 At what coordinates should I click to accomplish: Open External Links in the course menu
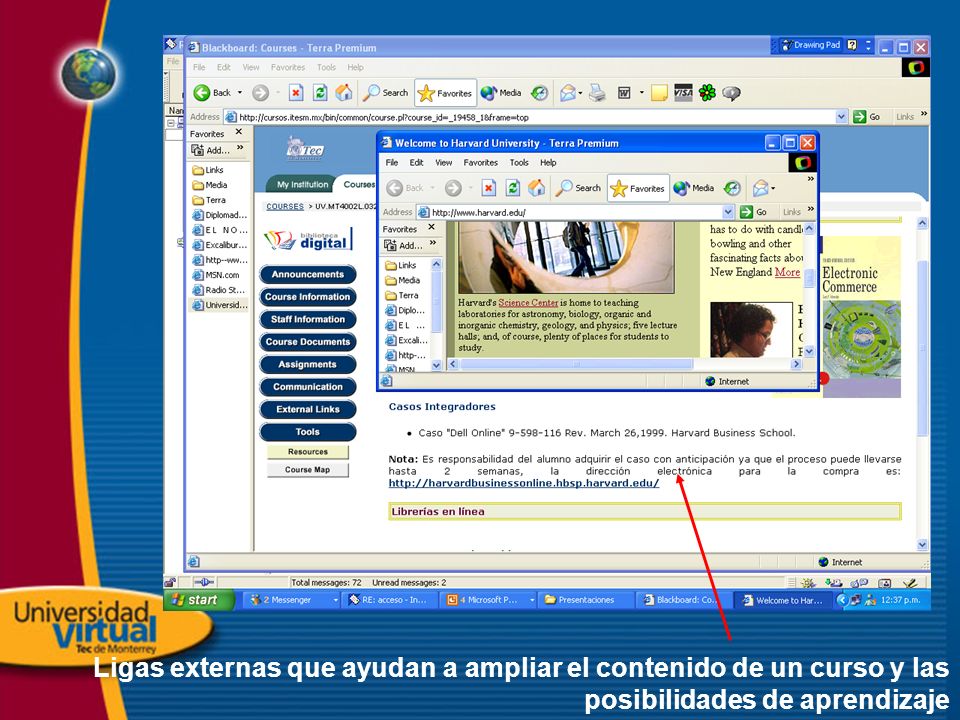tap(308, 409)
